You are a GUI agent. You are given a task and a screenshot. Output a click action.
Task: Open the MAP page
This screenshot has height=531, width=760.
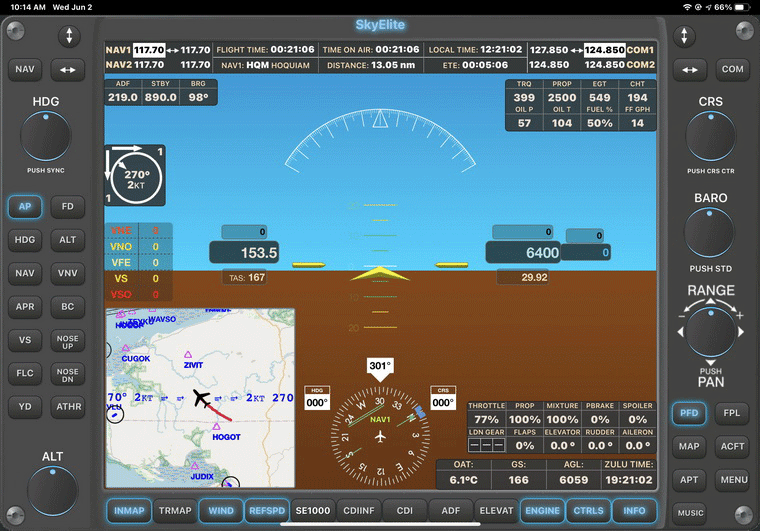tap(689, 446)
